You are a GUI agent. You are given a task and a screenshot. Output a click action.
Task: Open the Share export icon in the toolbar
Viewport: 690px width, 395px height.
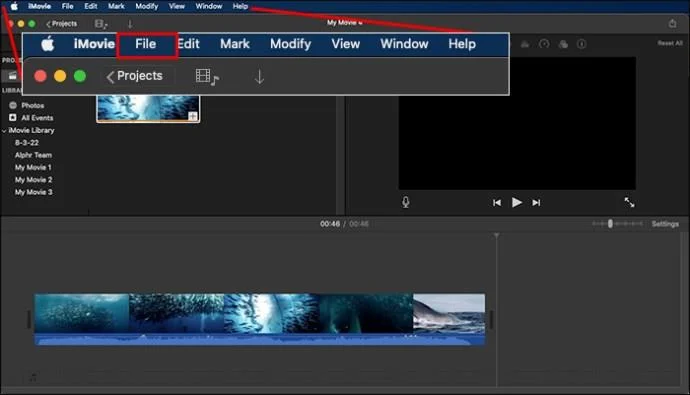[672, 23]
